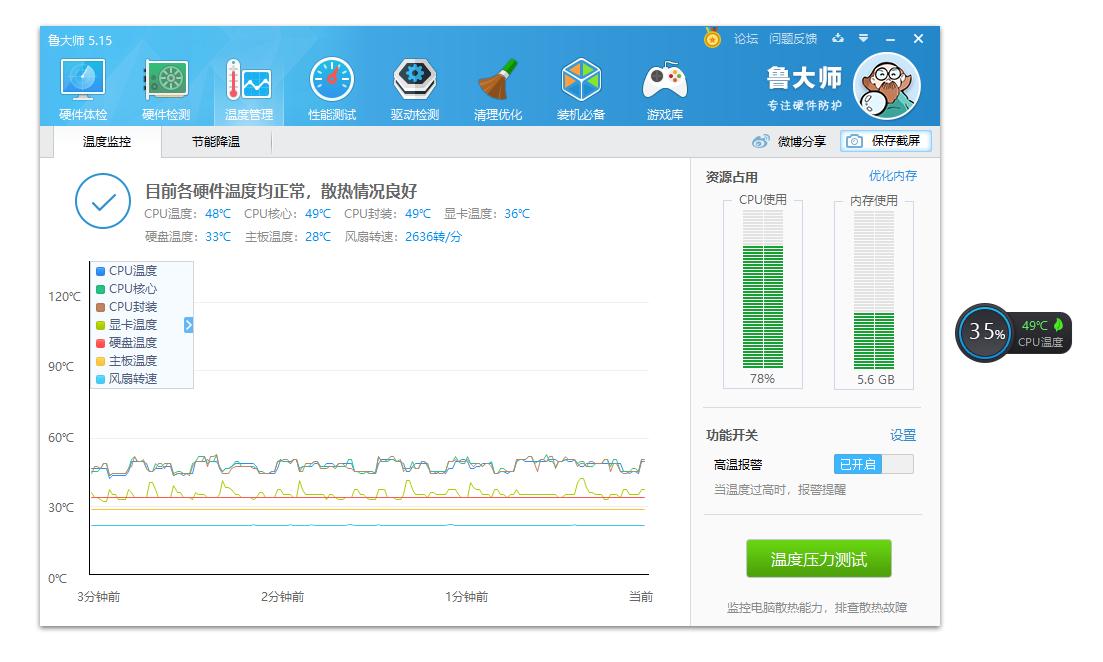This screenshot has width=1103, height=662.
Task: Click 主板温度 28℃ reading
Action: tap(287, 237)
